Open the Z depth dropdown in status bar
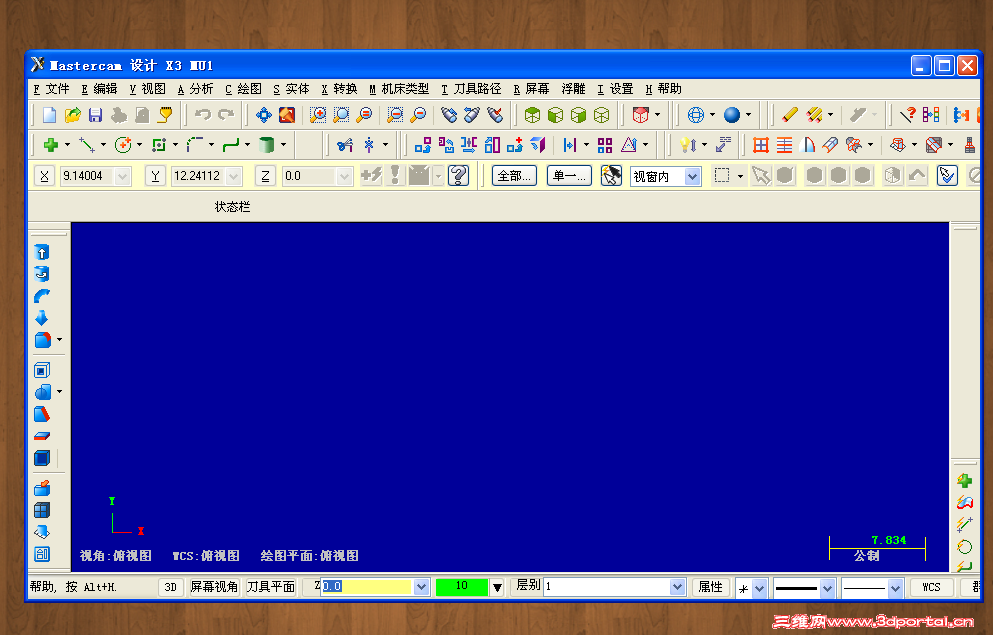 (x=421, y=587)
